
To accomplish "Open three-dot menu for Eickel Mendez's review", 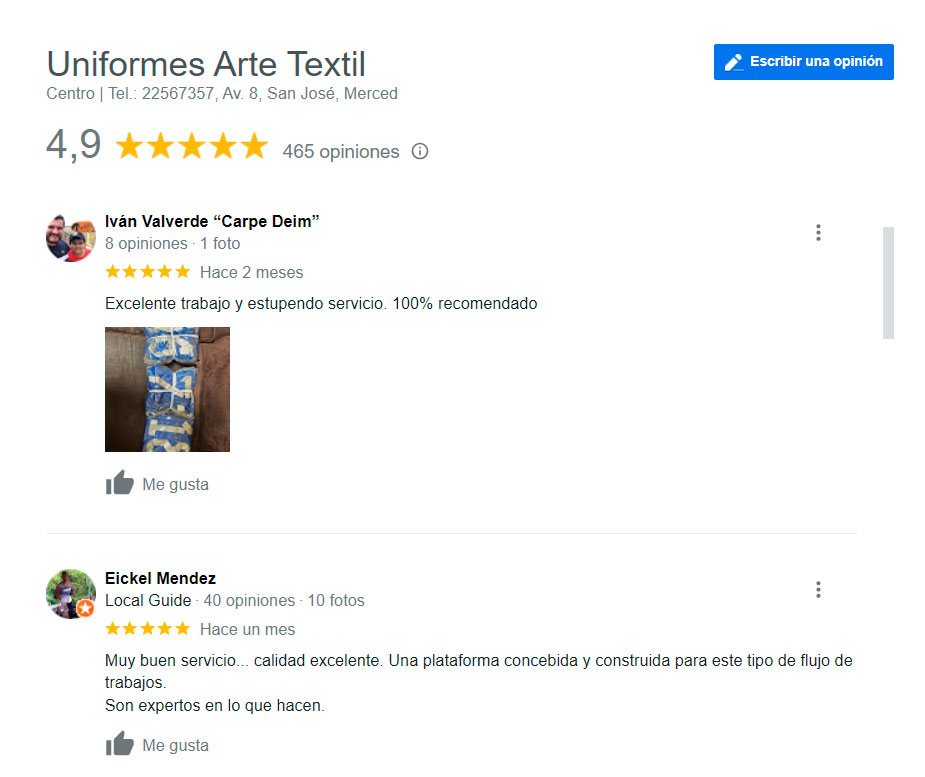I will click(x=818, y=589).
